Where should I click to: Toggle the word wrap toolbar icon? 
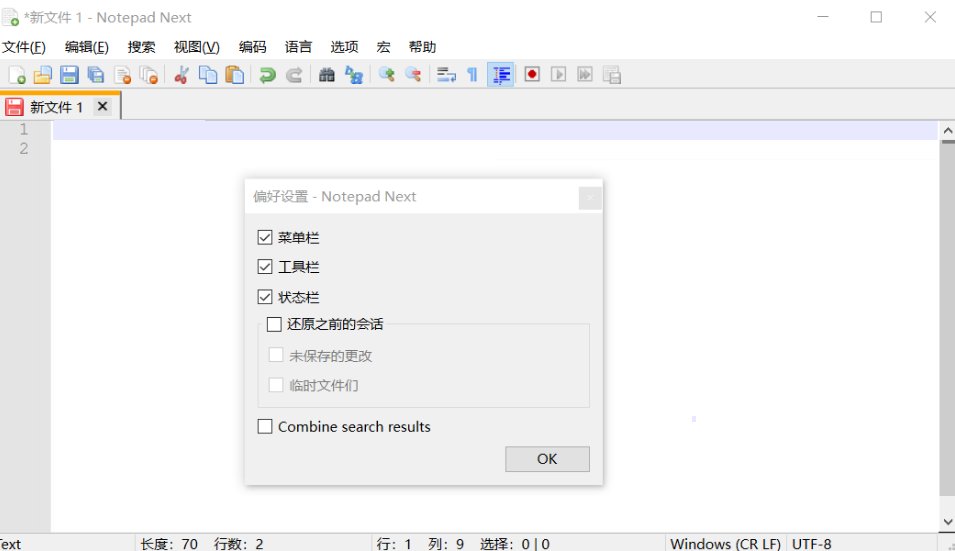[446, 75]
